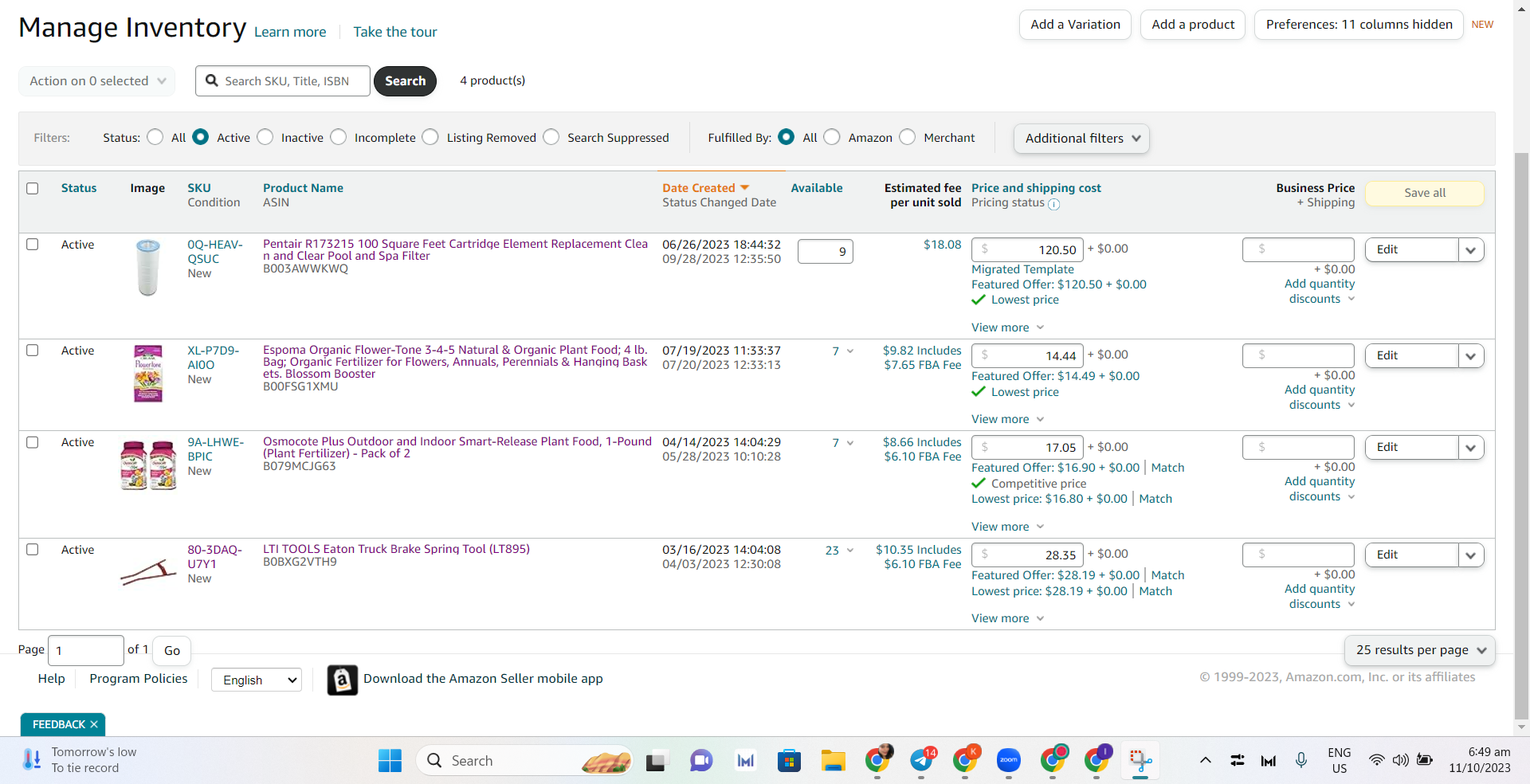1530x784 pixels.
Task: Open the Action on 0 selected dropdown
Action: [x=97, y=81]
